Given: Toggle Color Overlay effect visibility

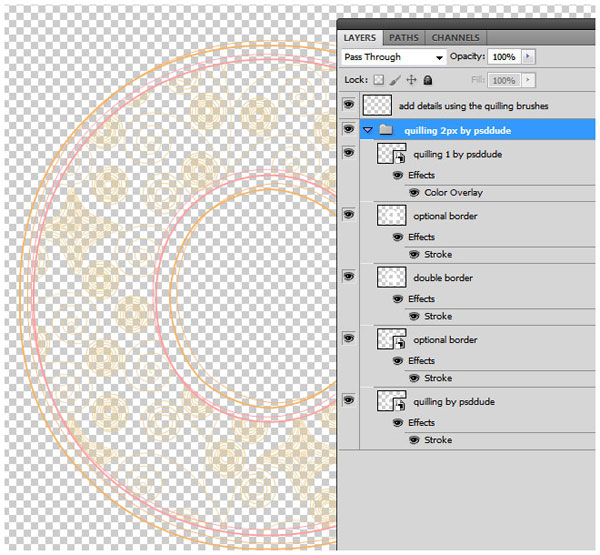Looking at the screenshot, I should point(414,192).
